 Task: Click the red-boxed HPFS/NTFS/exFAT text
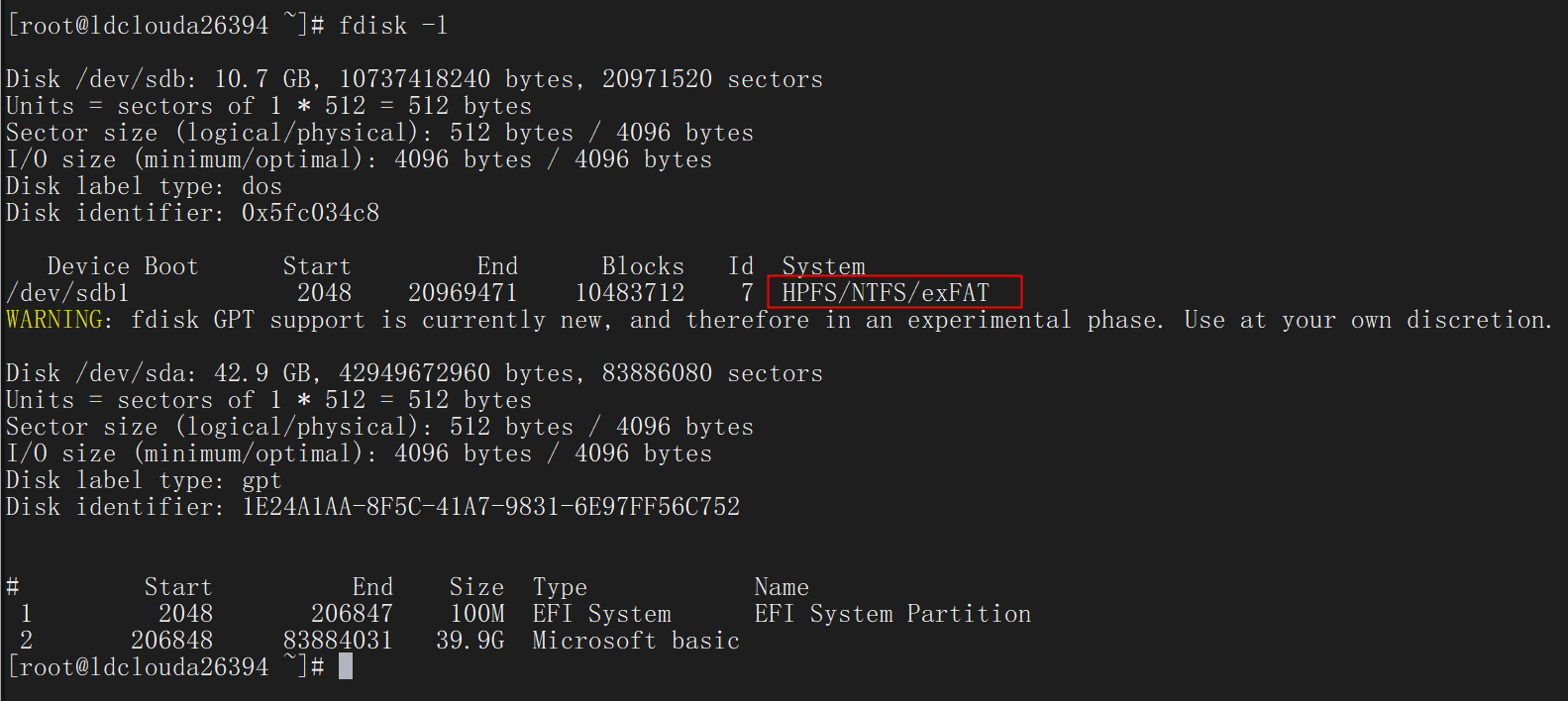click(886, 293)
